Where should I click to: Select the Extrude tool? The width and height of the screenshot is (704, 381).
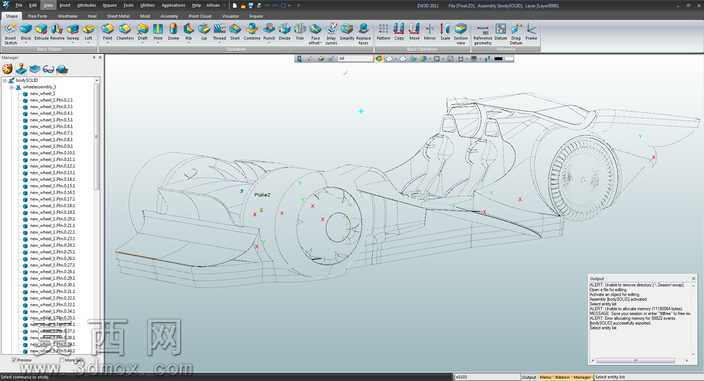click(41, 32)
